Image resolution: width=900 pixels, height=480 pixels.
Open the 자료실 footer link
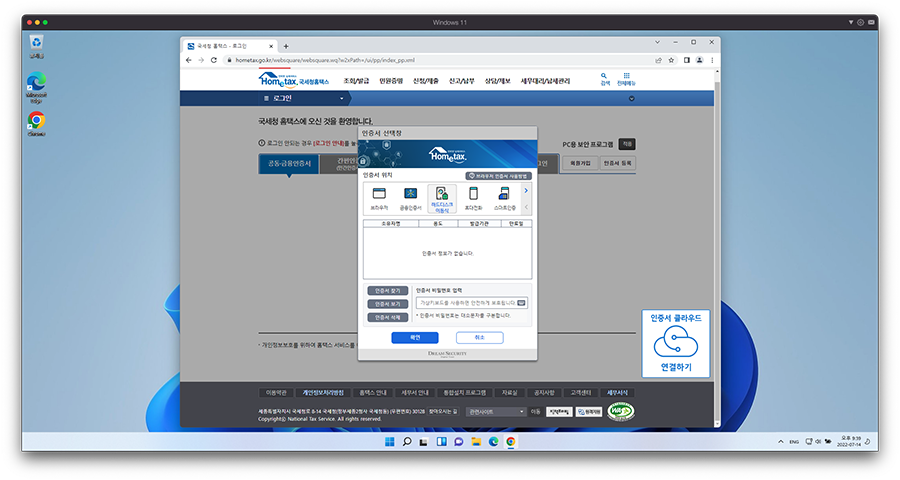point(509,393)
